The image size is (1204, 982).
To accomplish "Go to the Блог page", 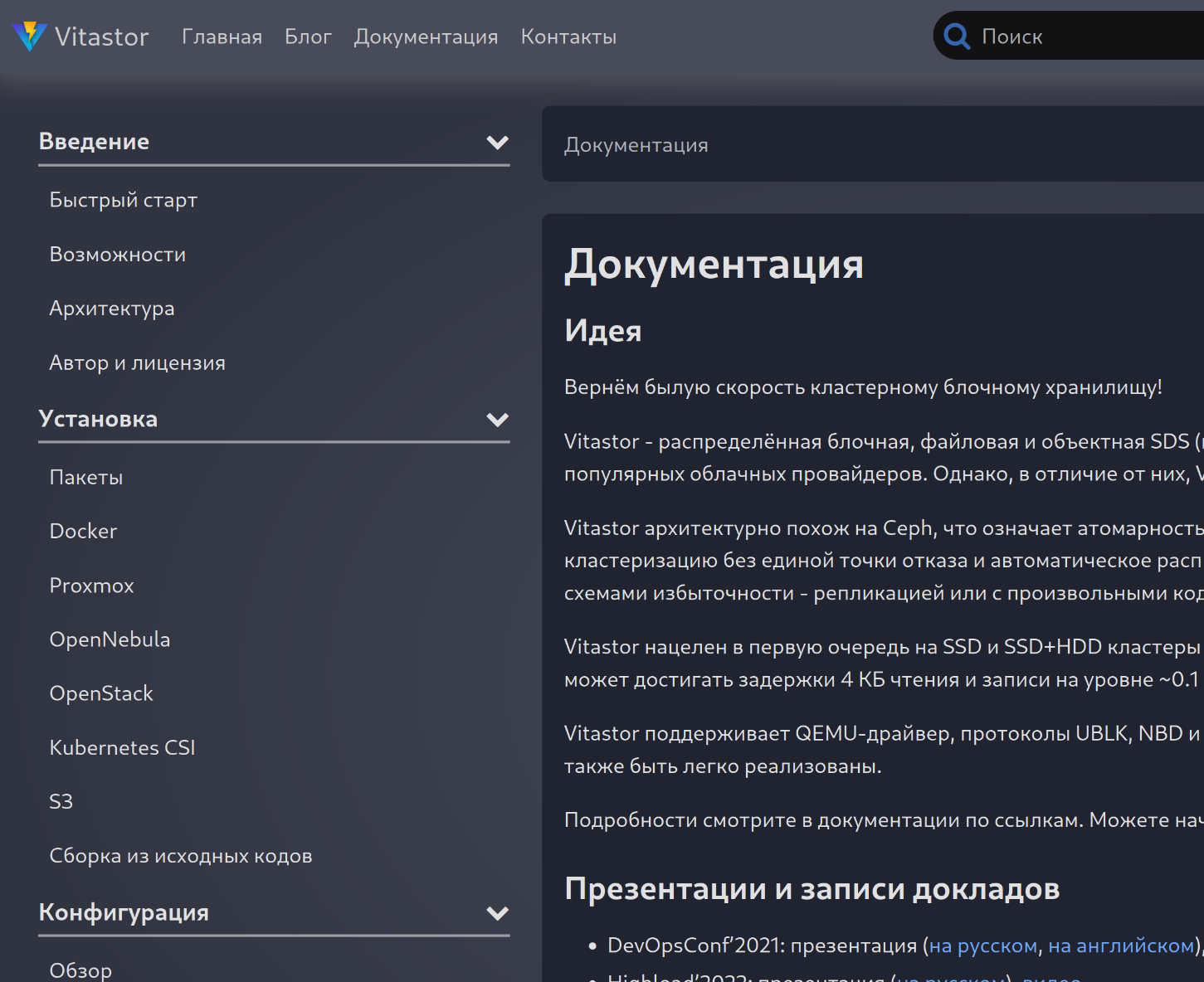I will click(308, 36).
